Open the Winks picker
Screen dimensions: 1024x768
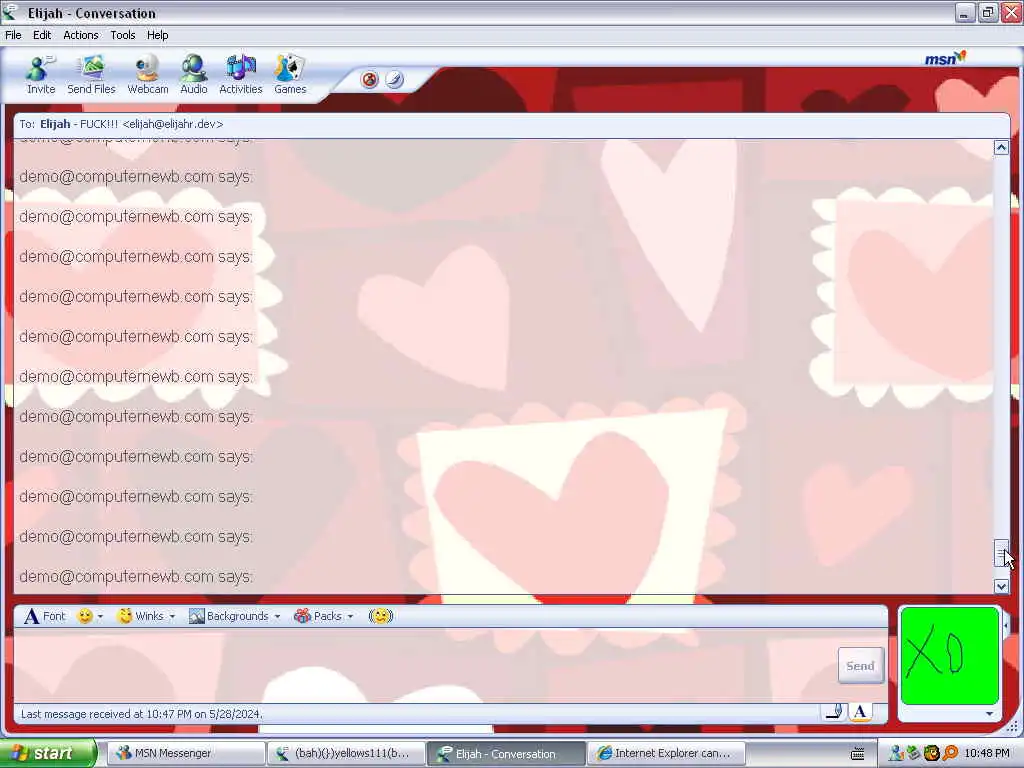[x=141, y=616]
